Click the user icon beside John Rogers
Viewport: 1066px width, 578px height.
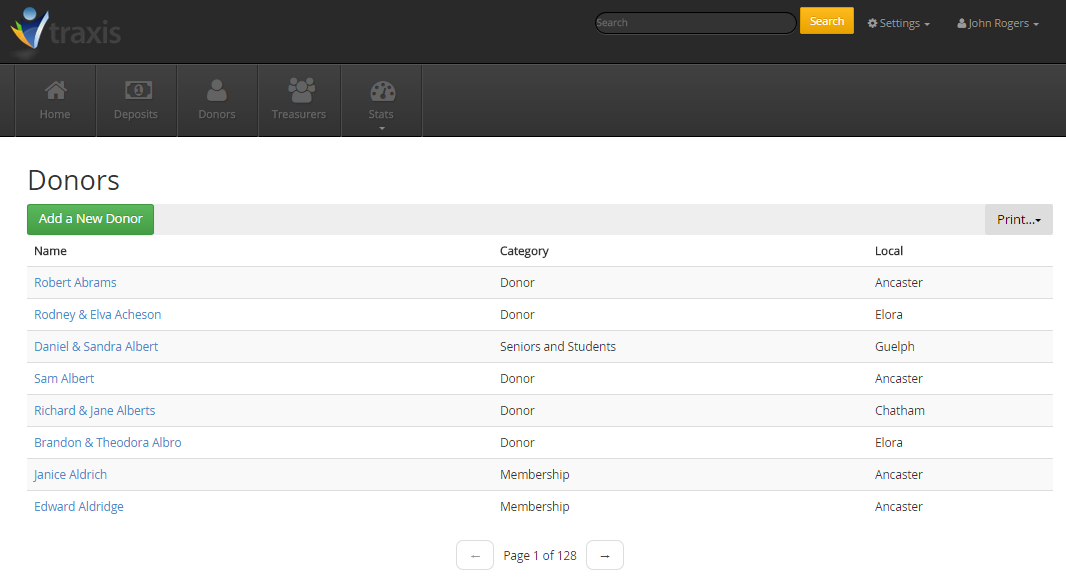pyautogui.click(x=962, y=23)
